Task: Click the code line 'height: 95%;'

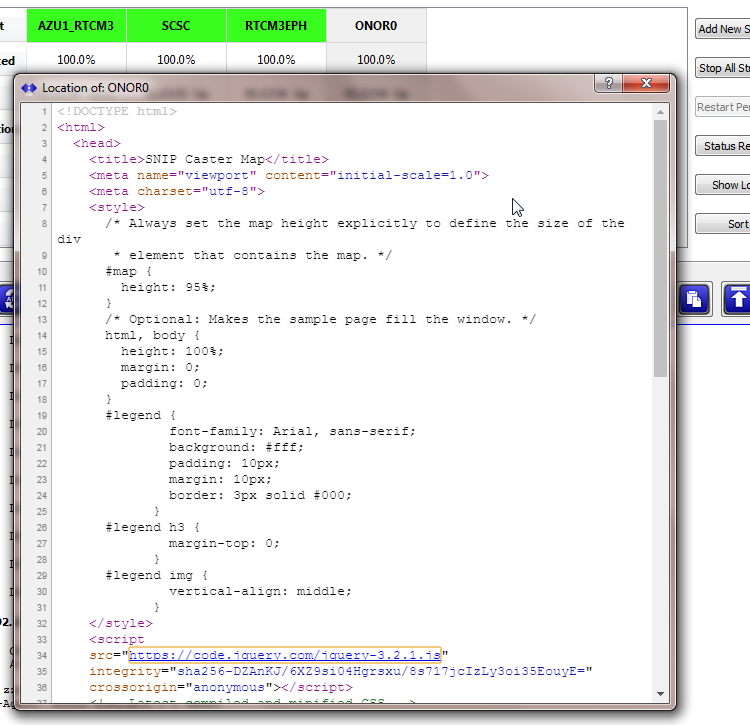Action: (x=168, y=287)
